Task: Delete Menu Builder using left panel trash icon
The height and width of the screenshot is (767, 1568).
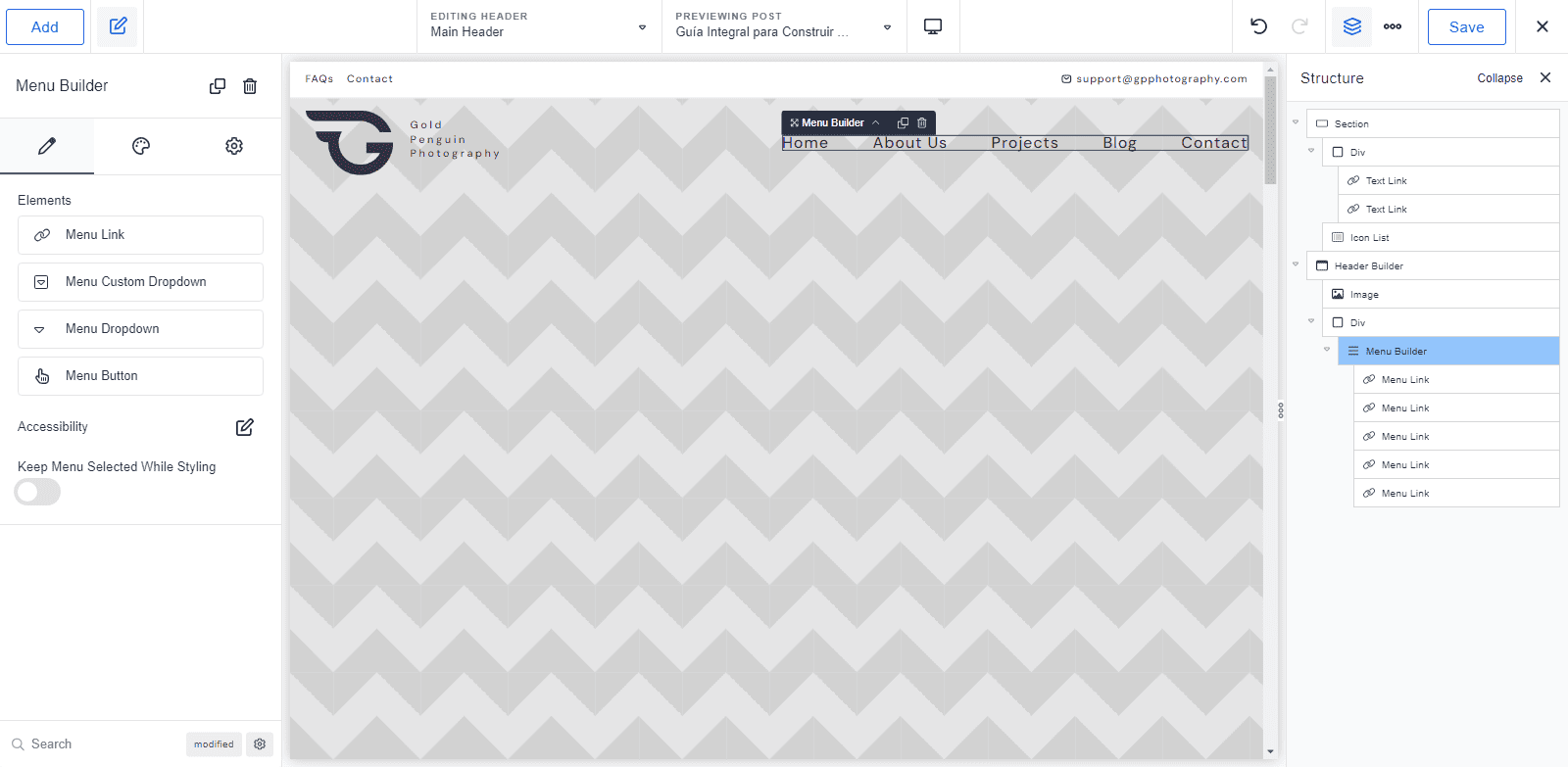Action: tap(250, 86)
